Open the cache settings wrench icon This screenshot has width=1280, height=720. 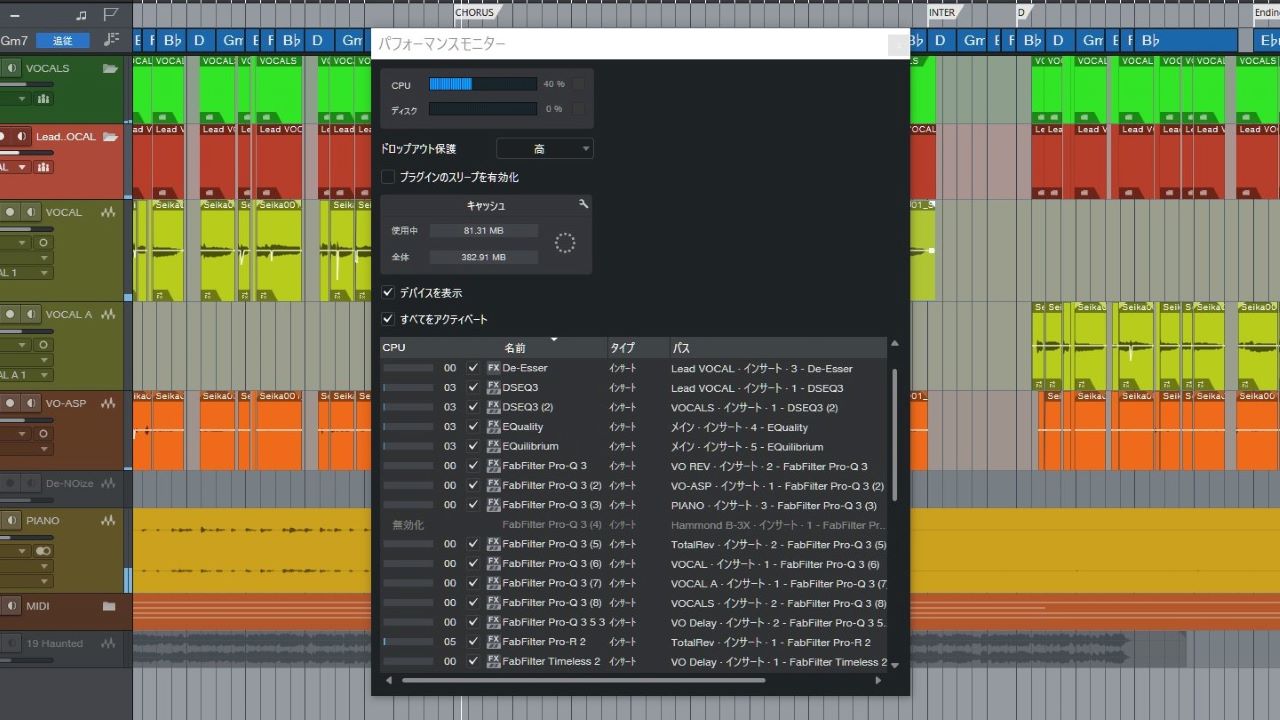[584, 204]
